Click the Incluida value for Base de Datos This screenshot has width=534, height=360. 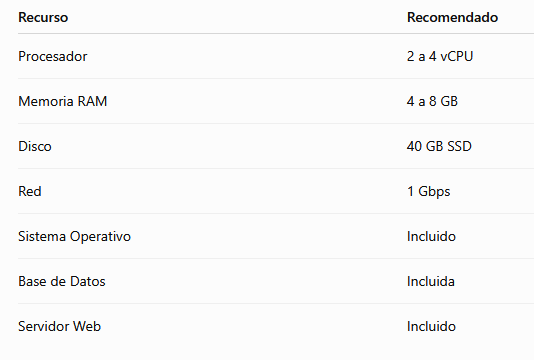tap(430, 281)
